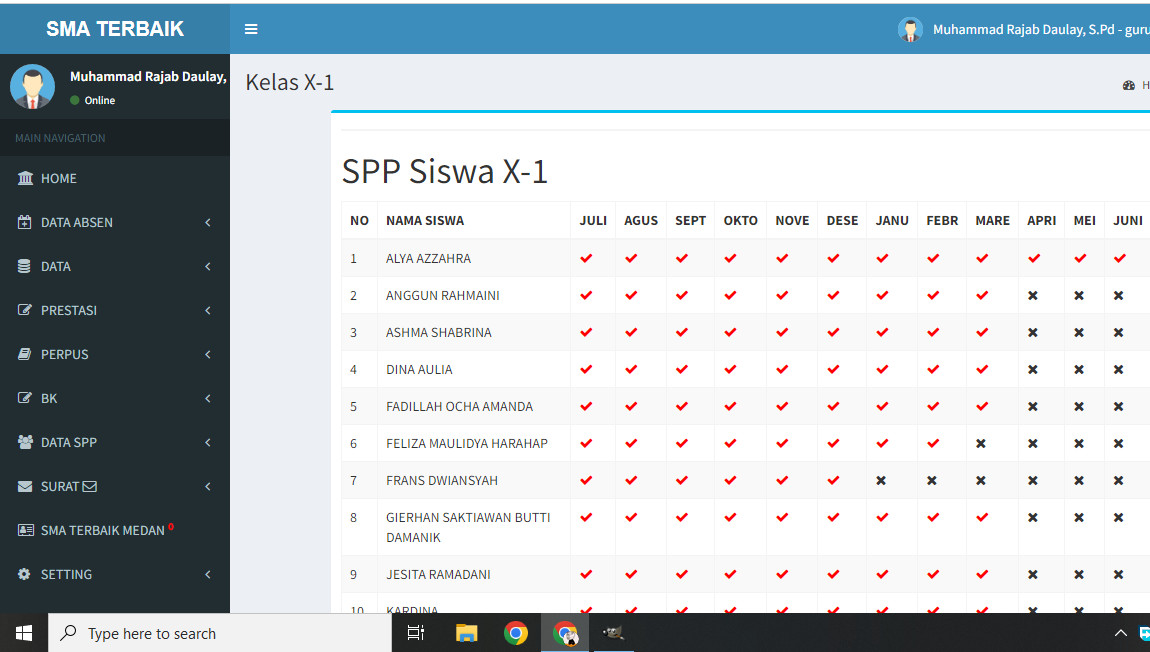Viewport: 1150px width, 652px height.
Task: Toggle Alya Azzahra's JULI payment checkmark
Action: pos(586,258)
